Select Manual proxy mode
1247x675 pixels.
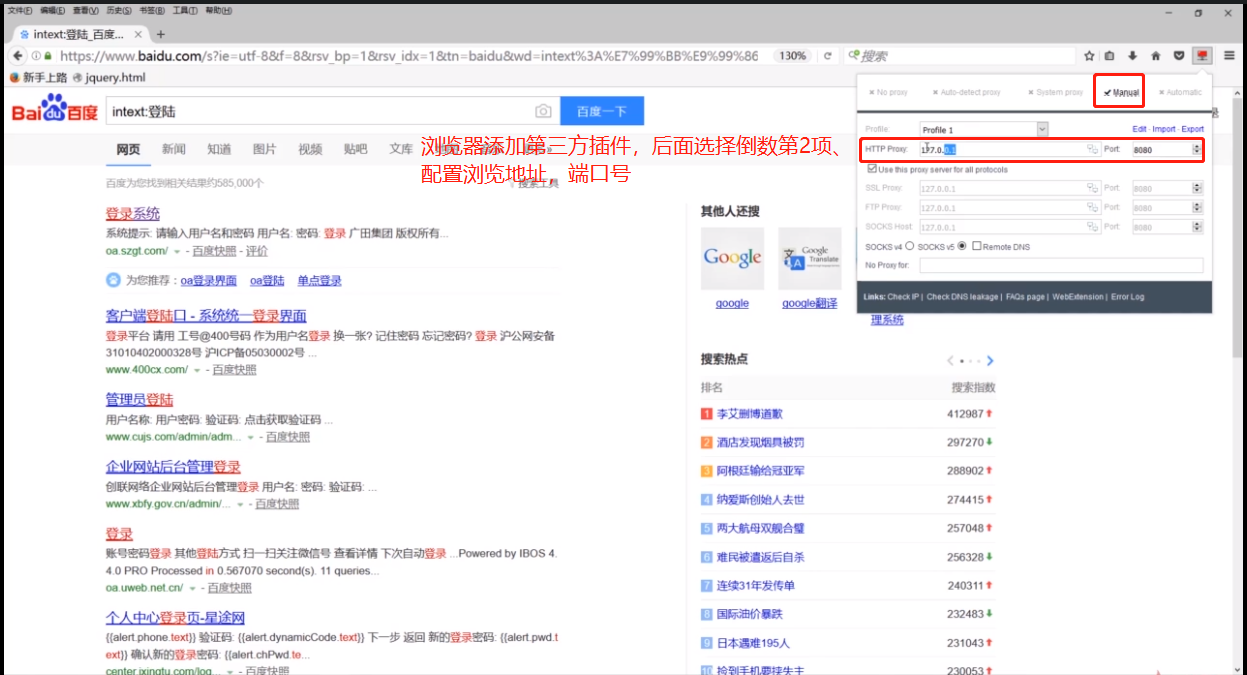pyautogui.click(x=1122, y=92)
